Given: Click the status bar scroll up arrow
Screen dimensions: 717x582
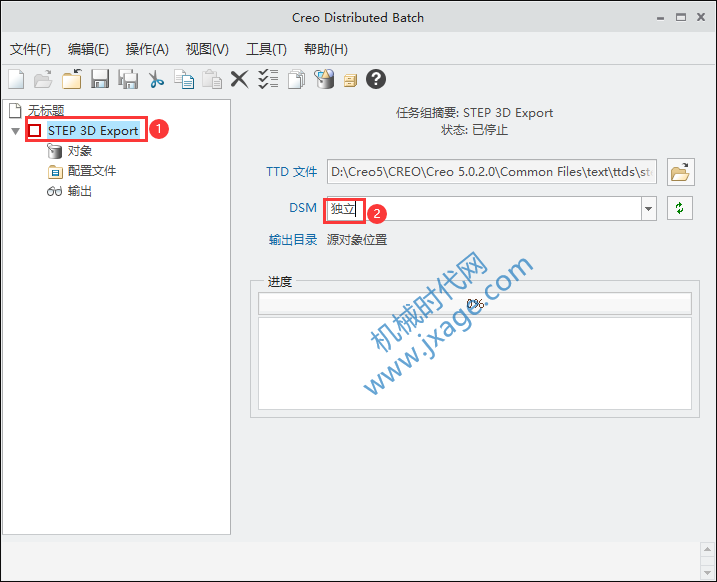Looking at the screenshot, I should point(707,549).
